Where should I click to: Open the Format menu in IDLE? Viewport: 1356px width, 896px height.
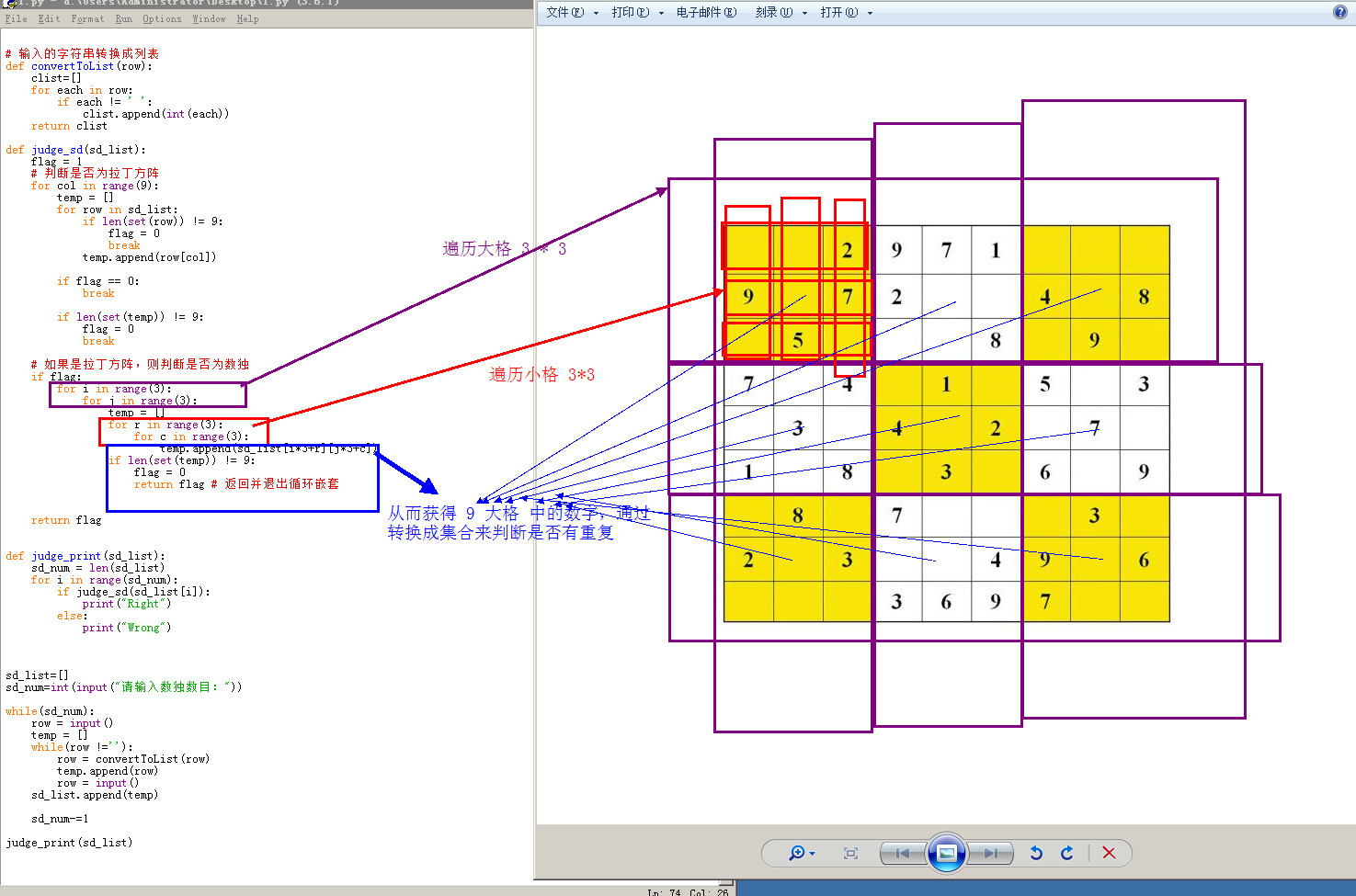click(x=87, y=18)
